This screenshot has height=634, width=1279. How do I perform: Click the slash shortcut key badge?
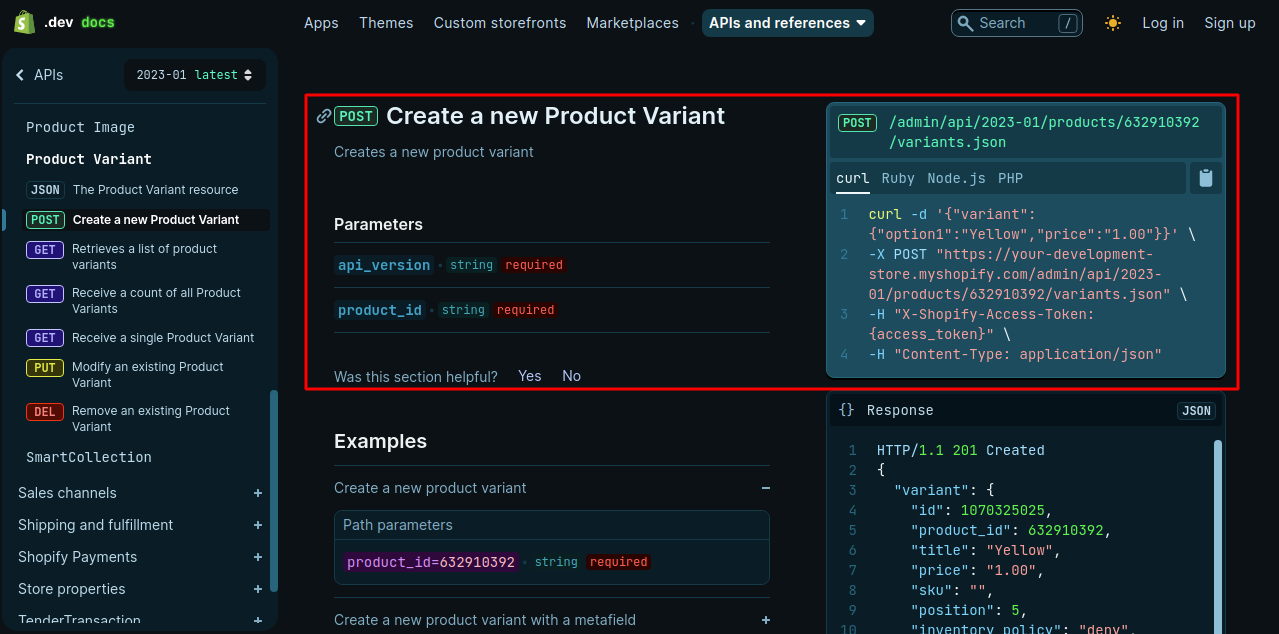pos(1068,23)
